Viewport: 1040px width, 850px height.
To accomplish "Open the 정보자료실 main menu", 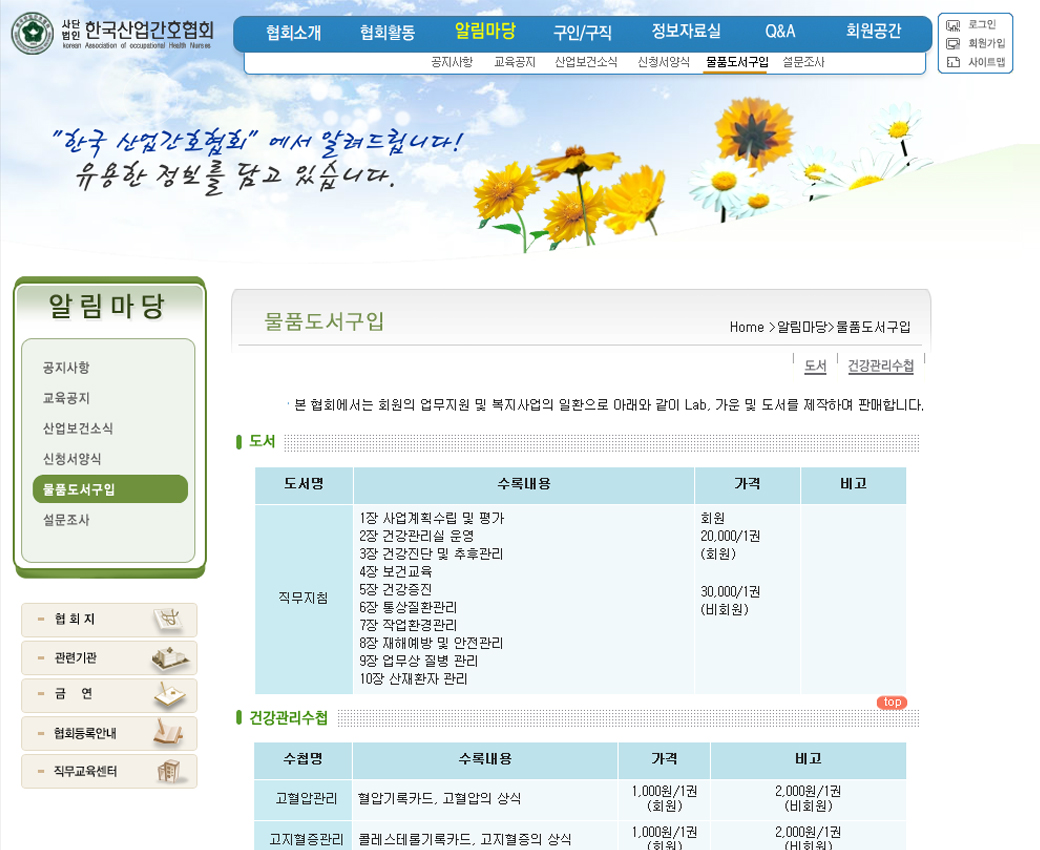I will 685,32.
